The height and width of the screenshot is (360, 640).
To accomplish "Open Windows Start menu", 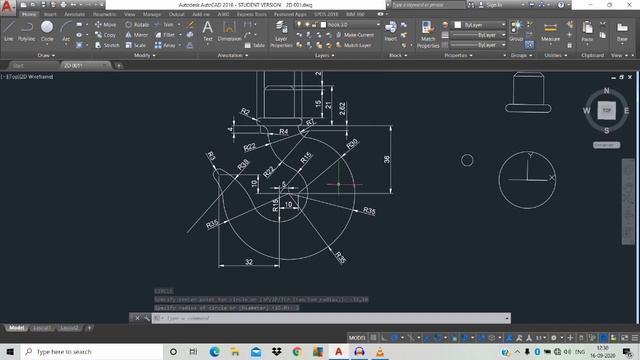I will click(10, 351).
